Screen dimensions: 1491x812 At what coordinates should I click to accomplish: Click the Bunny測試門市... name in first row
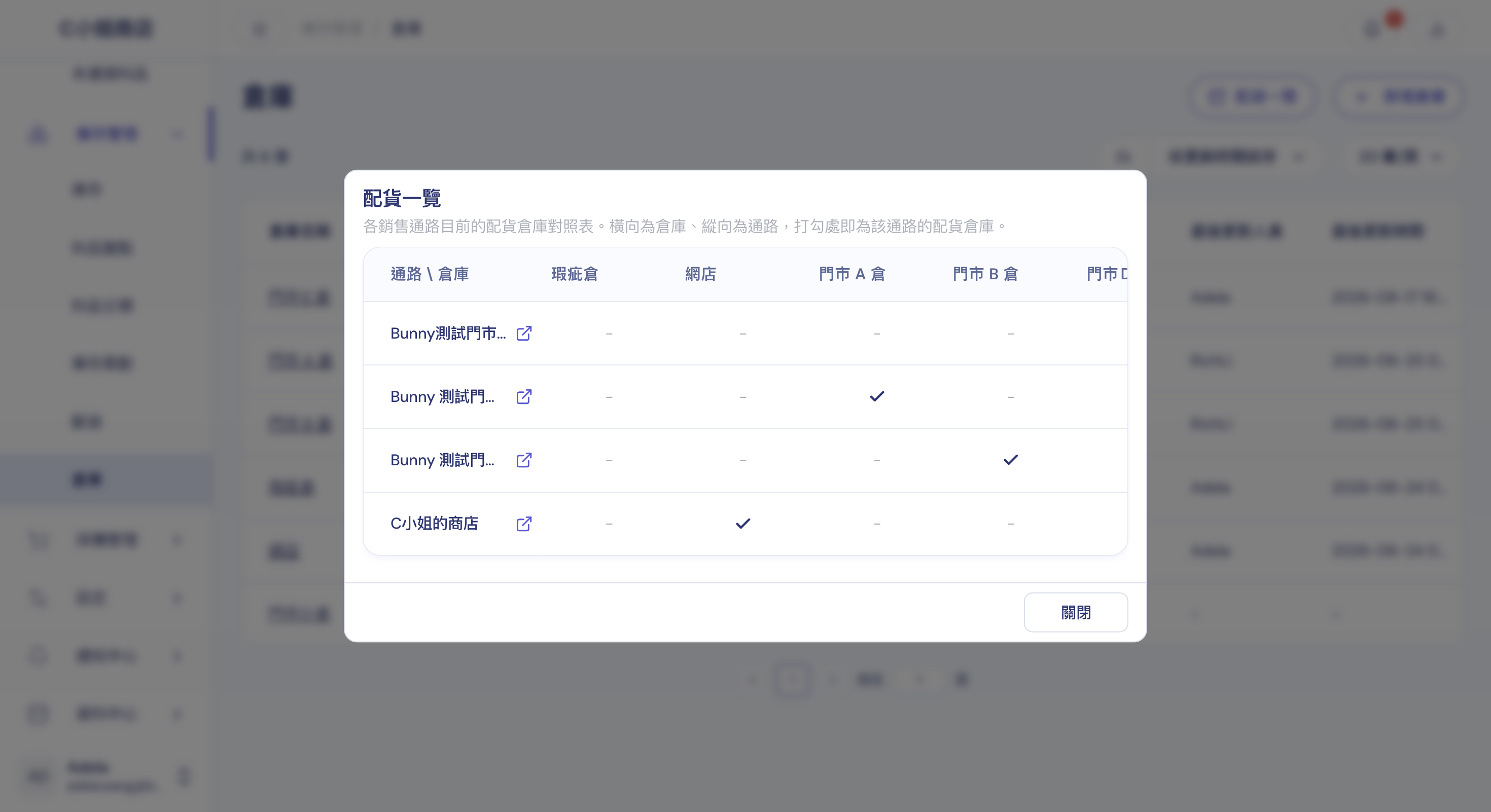[448, 333]
